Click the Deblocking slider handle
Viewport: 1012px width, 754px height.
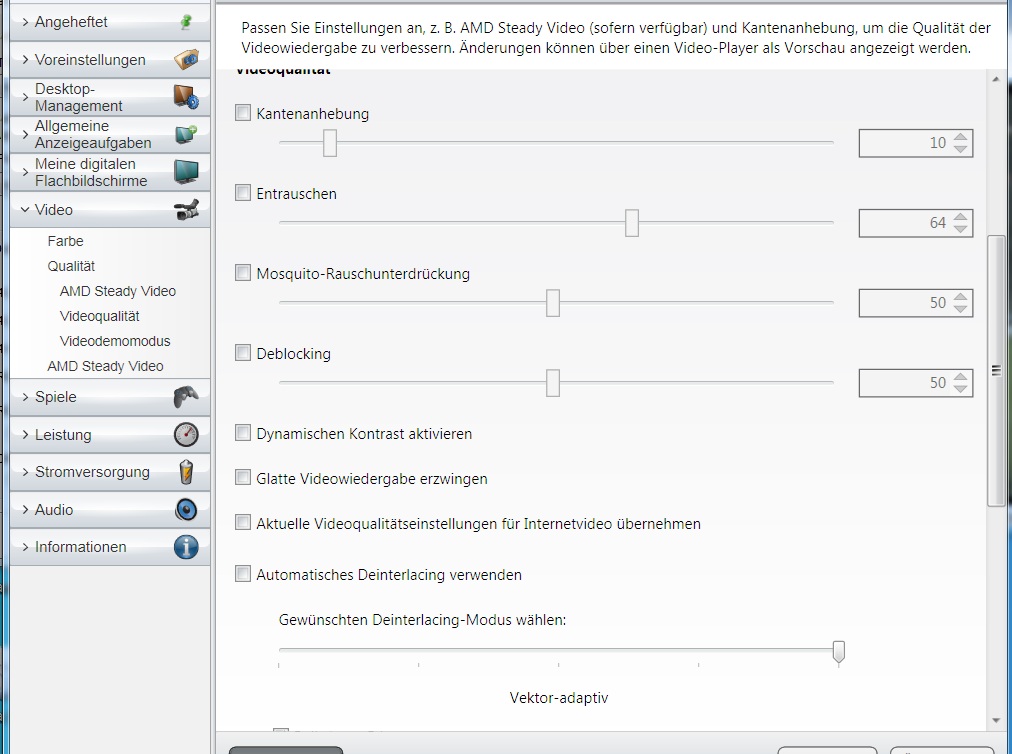pos(553,383)
